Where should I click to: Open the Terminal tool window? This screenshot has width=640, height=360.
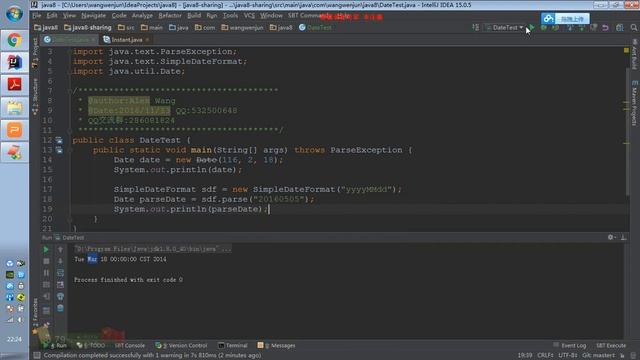coord(233,345)
